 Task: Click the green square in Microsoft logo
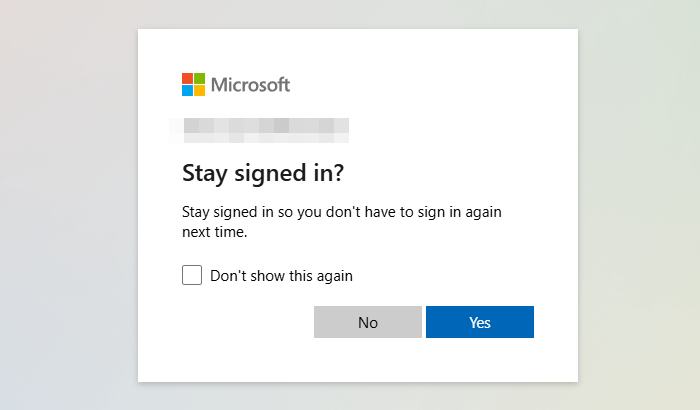(199, 78)
